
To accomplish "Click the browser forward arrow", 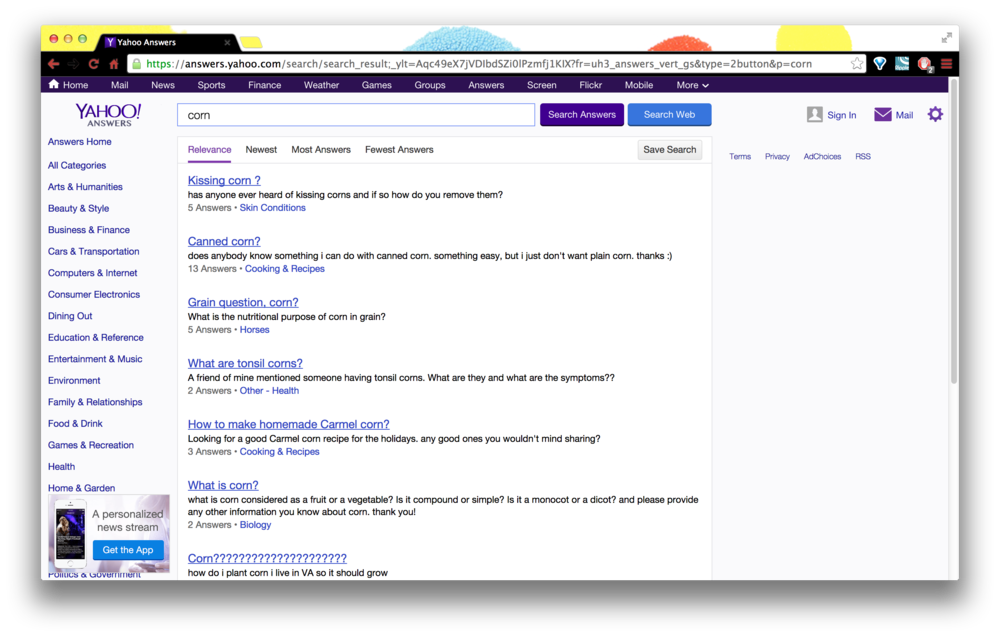I will [x=73, y=64].
